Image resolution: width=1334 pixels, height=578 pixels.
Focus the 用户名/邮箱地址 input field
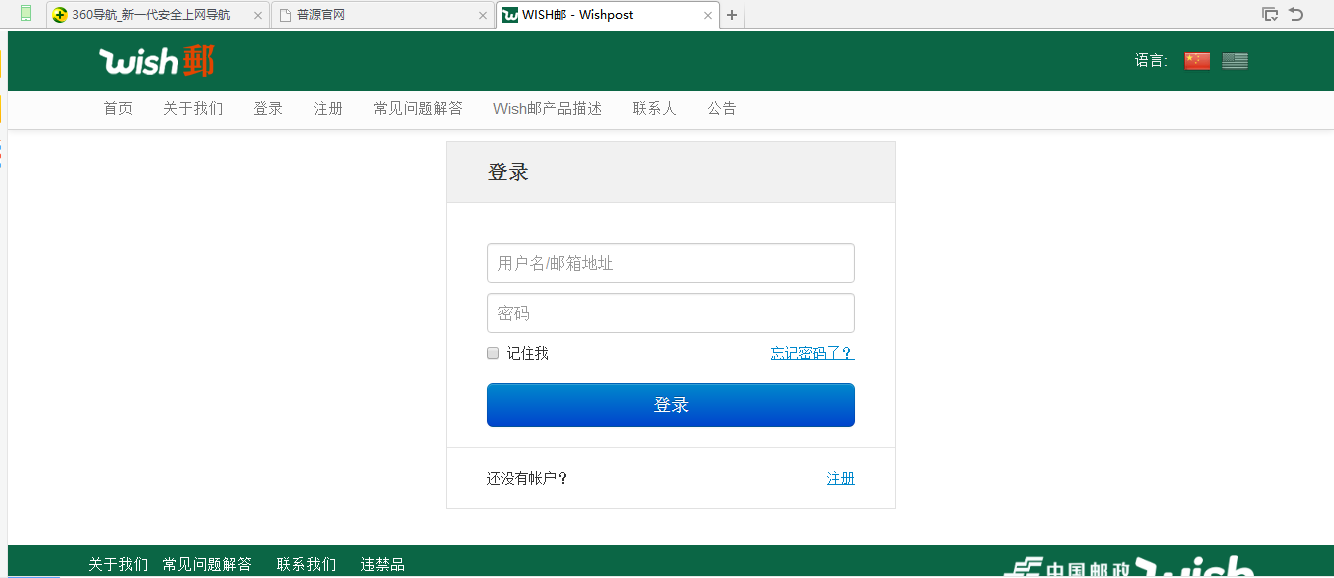pos(670,263)
